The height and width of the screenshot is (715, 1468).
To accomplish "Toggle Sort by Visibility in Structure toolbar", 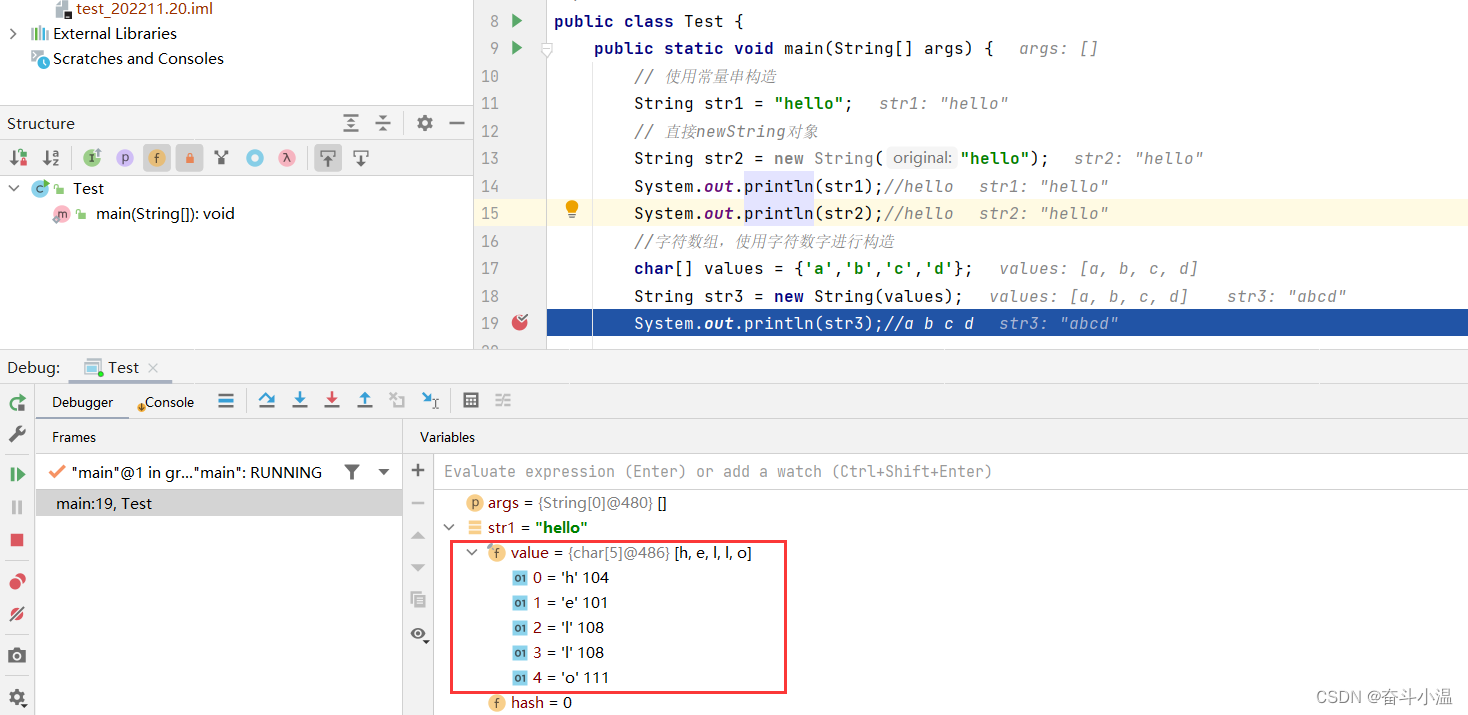I will (x=19, y=157).
